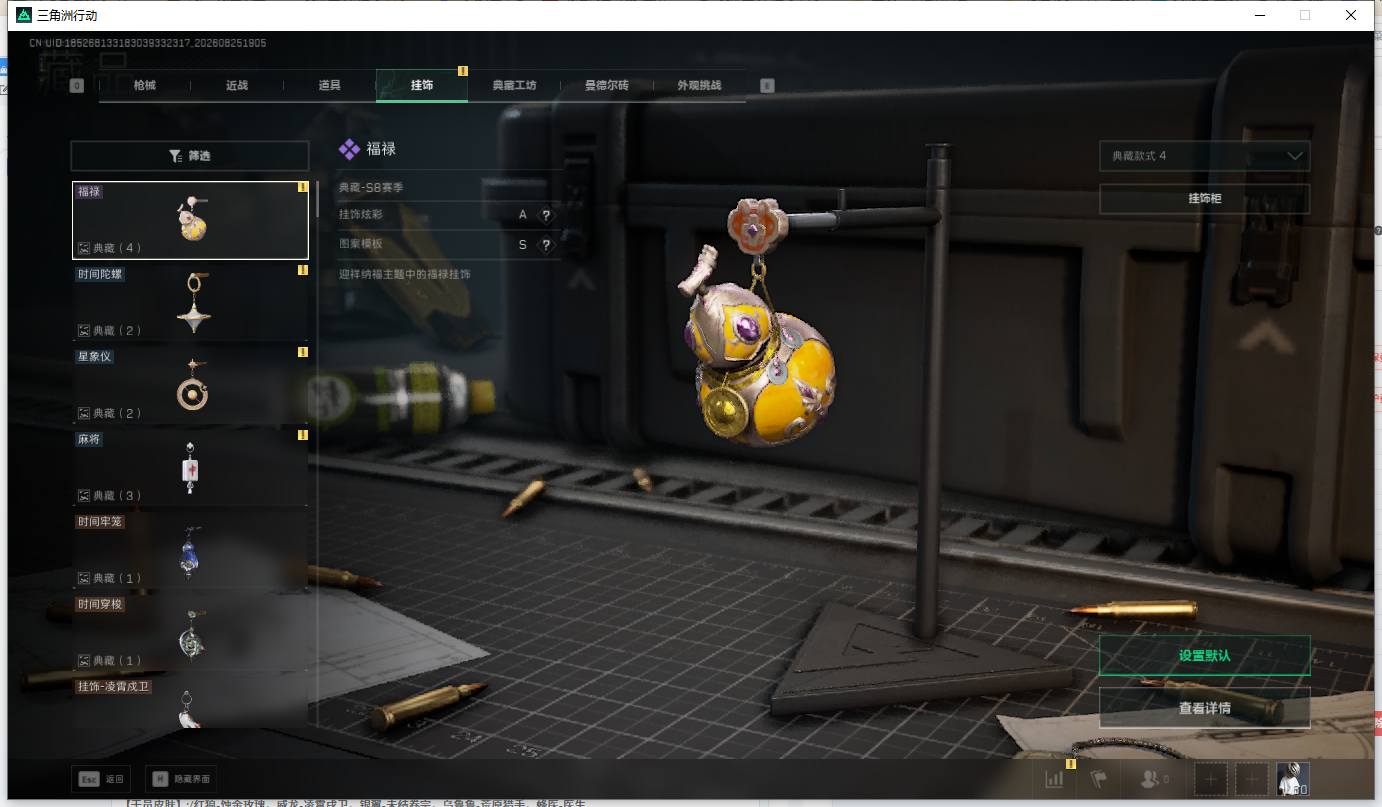Expand the 典藏款式 4 dropdown
The height and width of the screenshot is (807, 1382).
(1204, 156)
